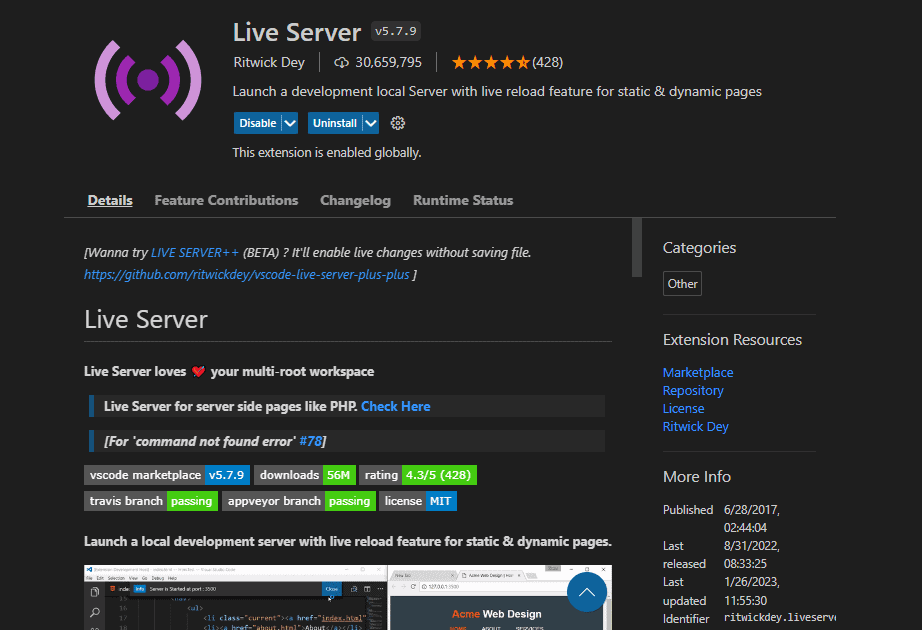Open the Ritwick Dey resource link in sidebar

(x=696, y=426)
